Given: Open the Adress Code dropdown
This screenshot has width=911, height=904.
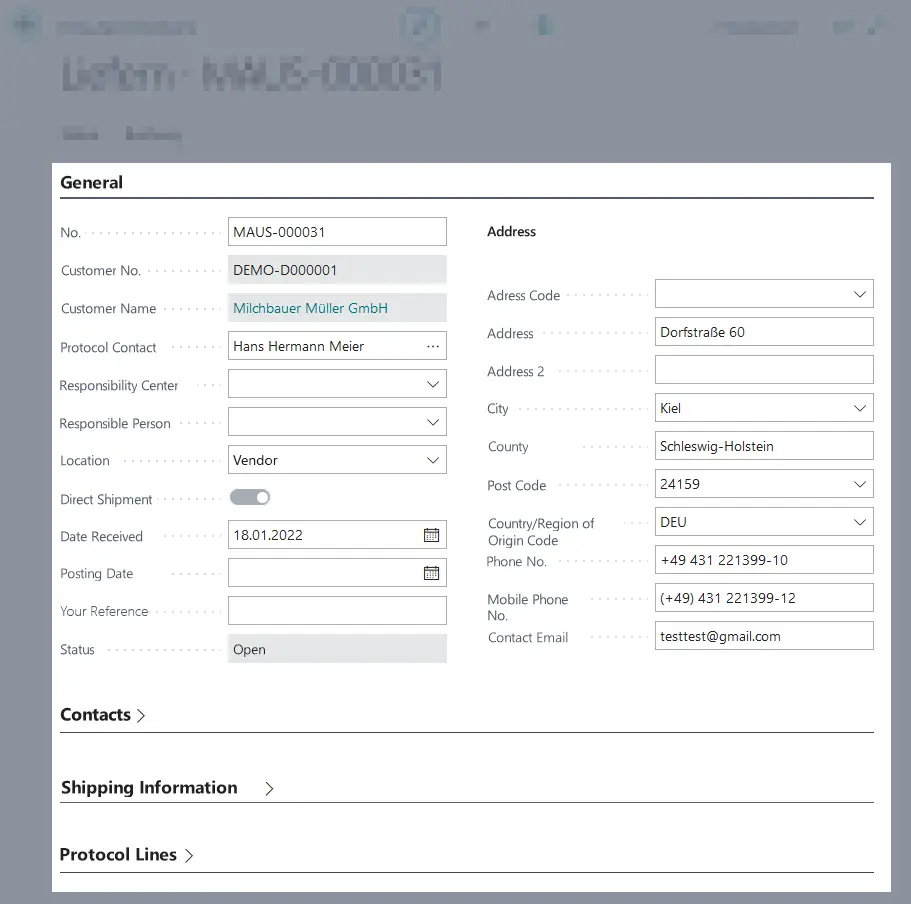Looking at the screenshot, I should point(859,293).
